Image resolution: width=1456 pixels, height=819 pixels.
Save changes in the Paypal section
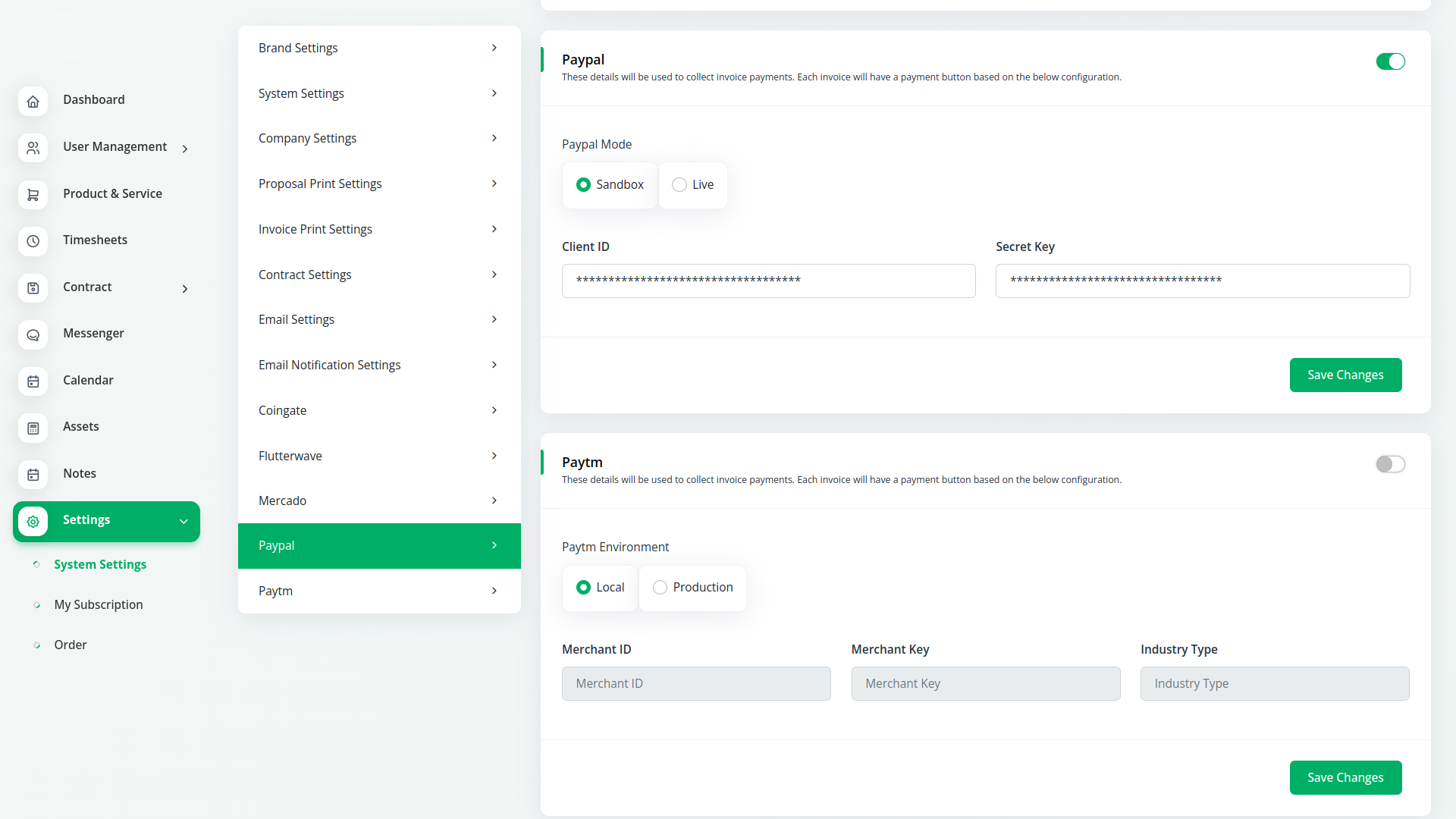1345,375
